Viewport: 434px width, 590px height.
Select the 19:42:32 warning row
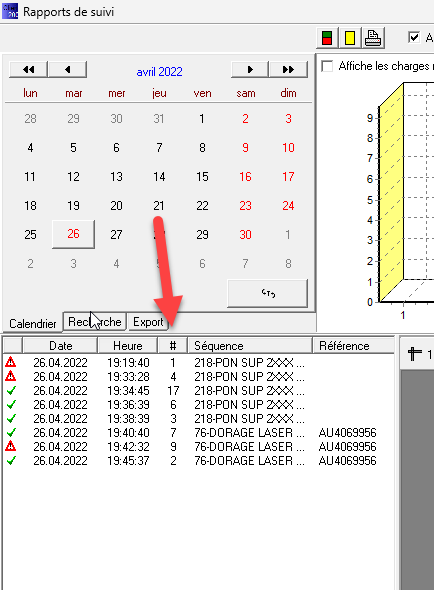(198, 447)
